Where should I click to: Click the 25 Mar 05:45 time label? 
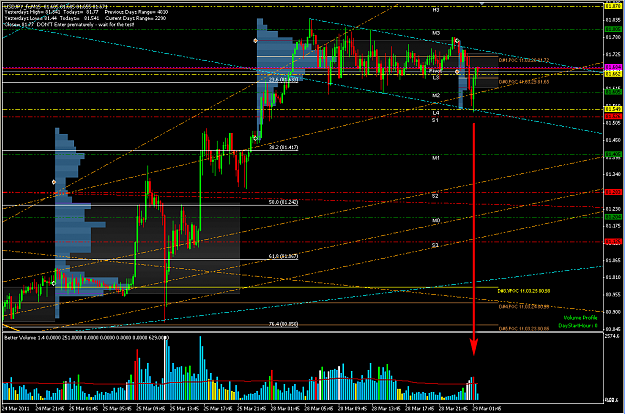pyautogui.click(x=117, y=408)
